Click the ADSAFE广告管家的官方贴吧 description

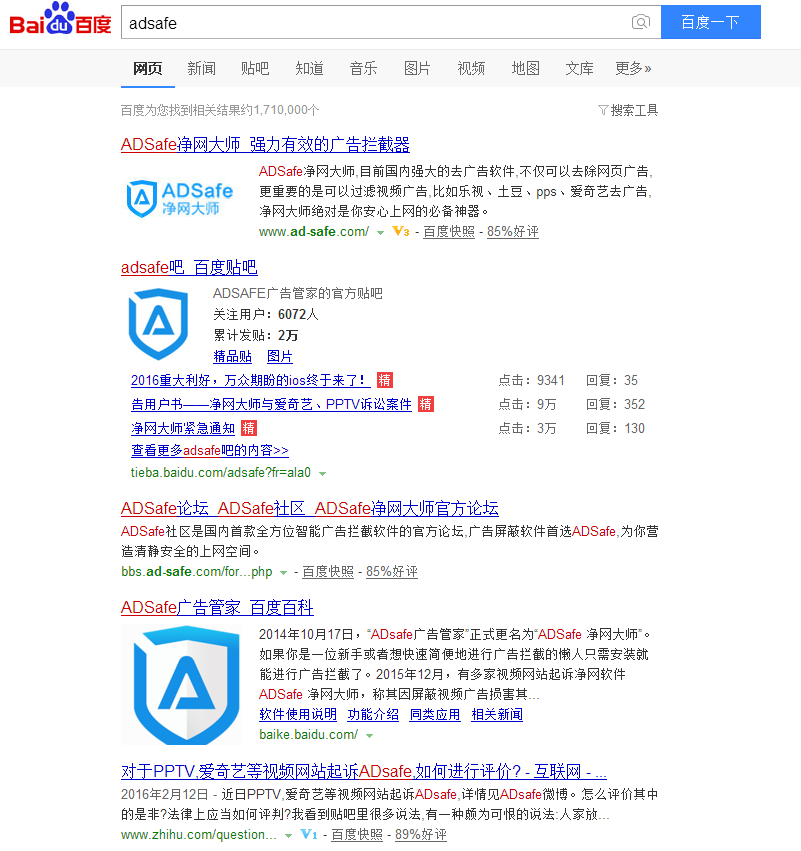coord(297,294)
